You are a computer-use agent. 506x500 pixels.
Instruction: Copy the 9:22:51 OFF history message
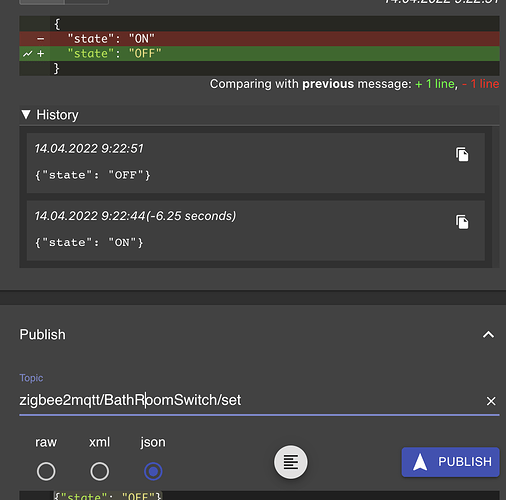(x=462, y=154)
